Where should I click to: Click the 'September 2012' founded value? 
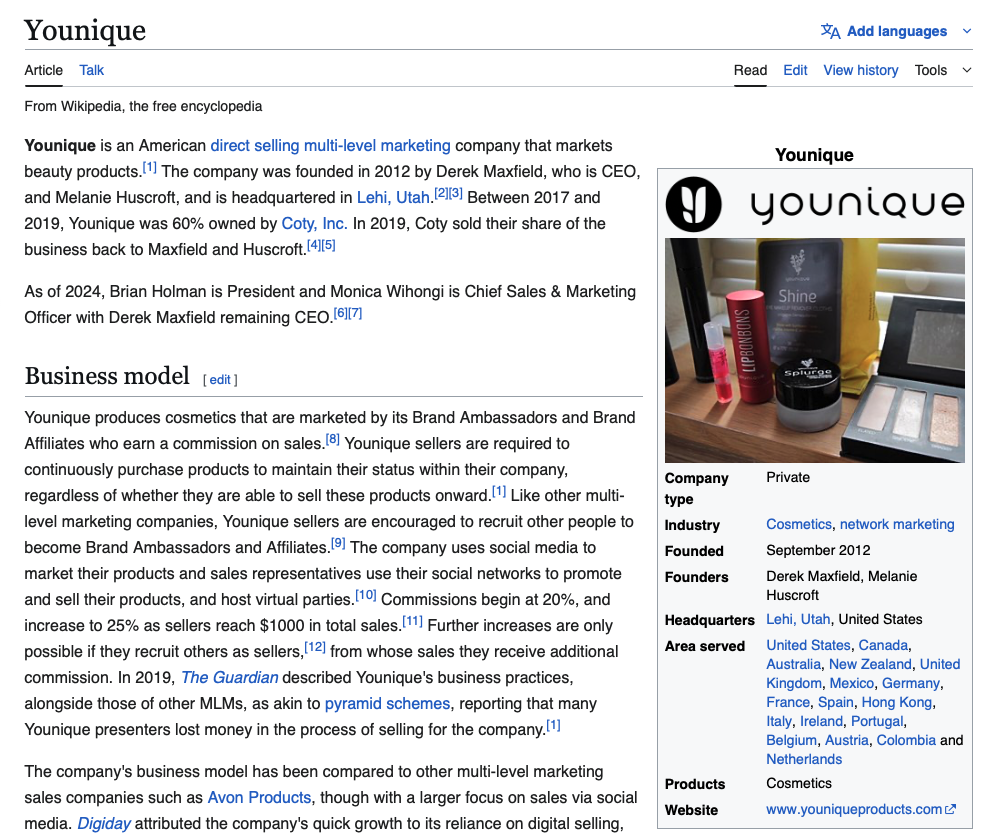click(818, 550)
